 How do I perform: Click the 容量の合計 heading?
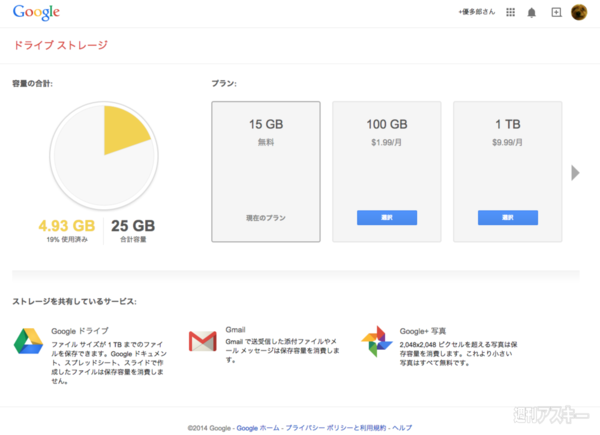(x=33, y=83)
